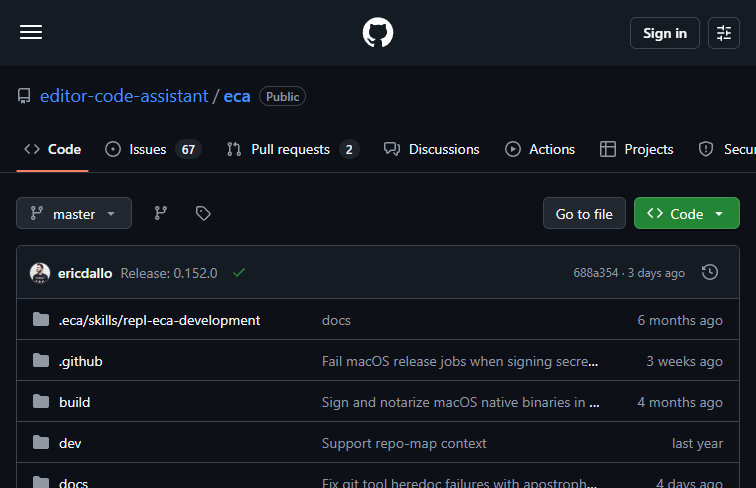
Task: Click folder icon beside dev
Action: [x=41, y=442]
